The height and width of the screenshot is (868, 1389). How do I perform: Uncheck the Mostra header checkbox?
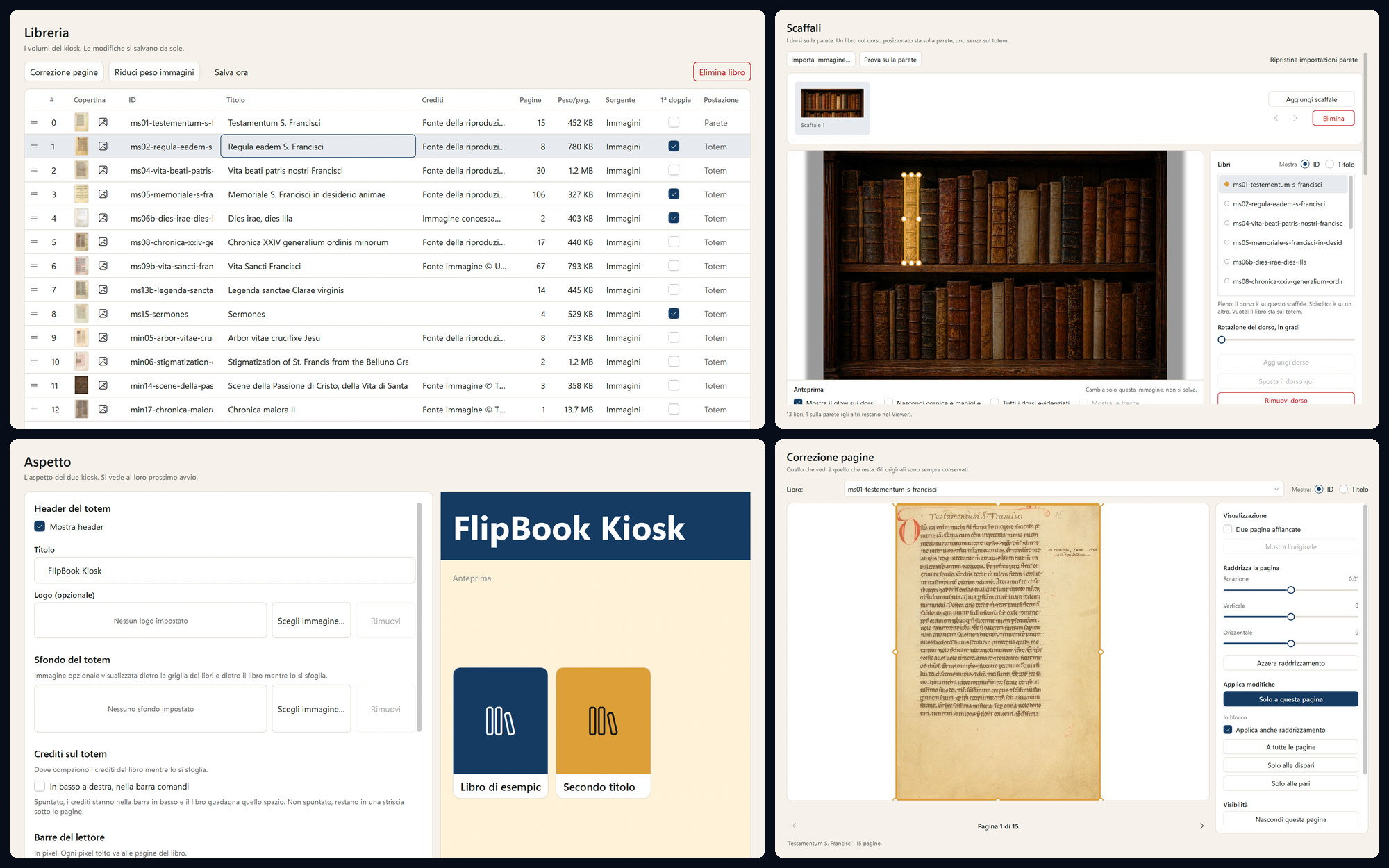pos(40,526)
